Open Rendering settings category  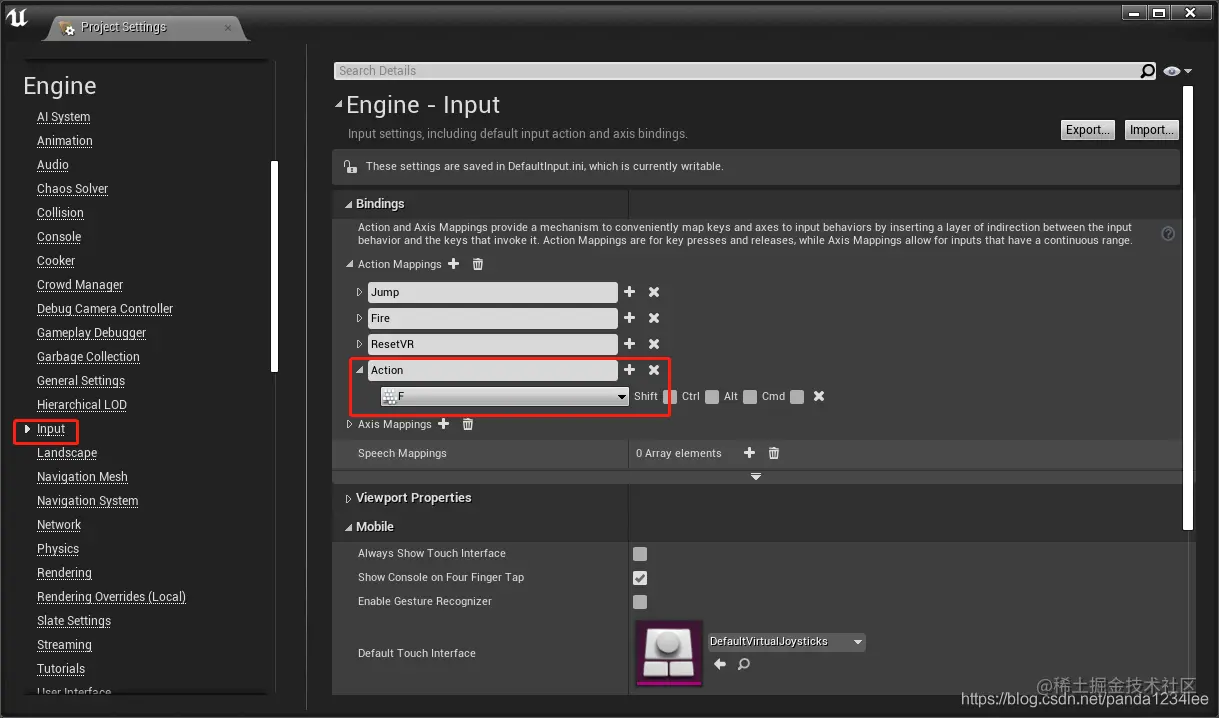click(64, 573)
